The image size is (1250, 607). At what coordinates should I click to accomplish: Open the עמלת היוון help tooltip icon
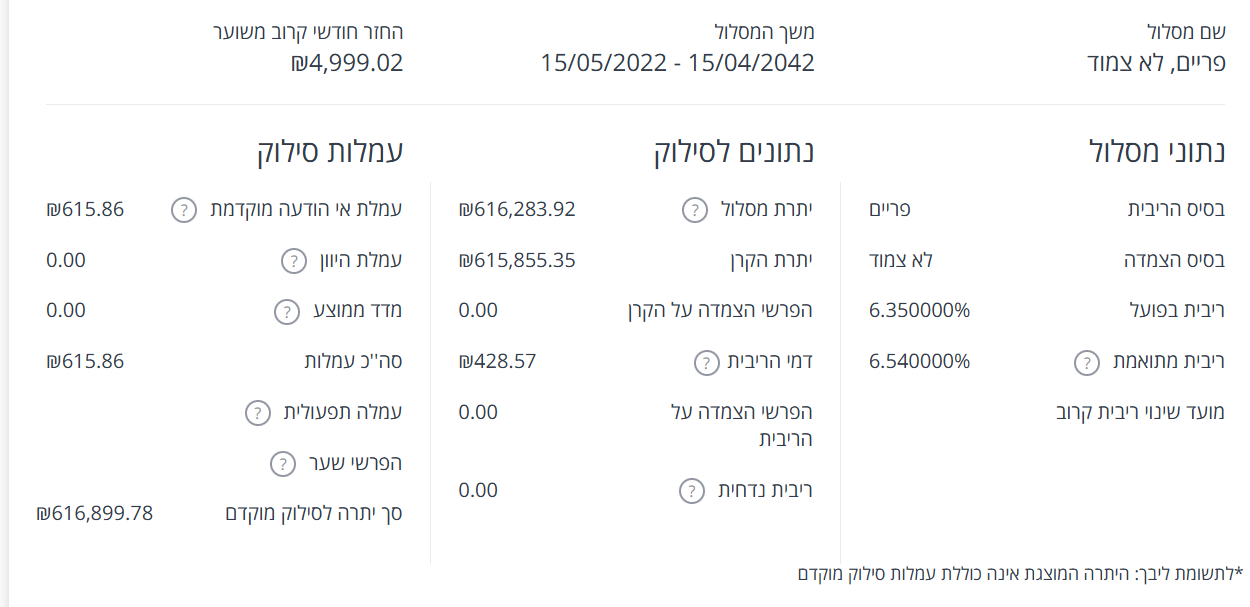293,261
